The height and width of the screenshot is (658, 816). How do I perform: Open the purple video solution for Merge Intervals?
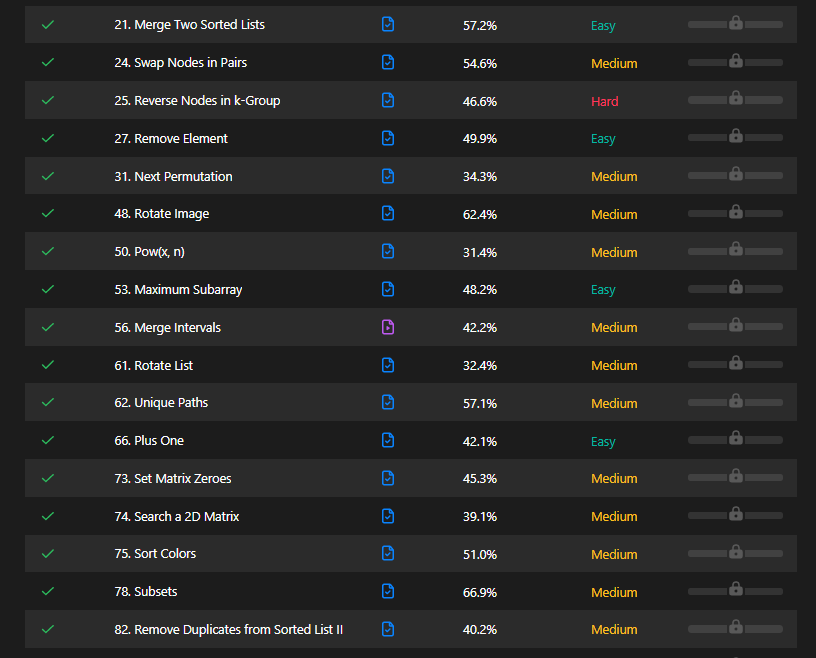388,327
